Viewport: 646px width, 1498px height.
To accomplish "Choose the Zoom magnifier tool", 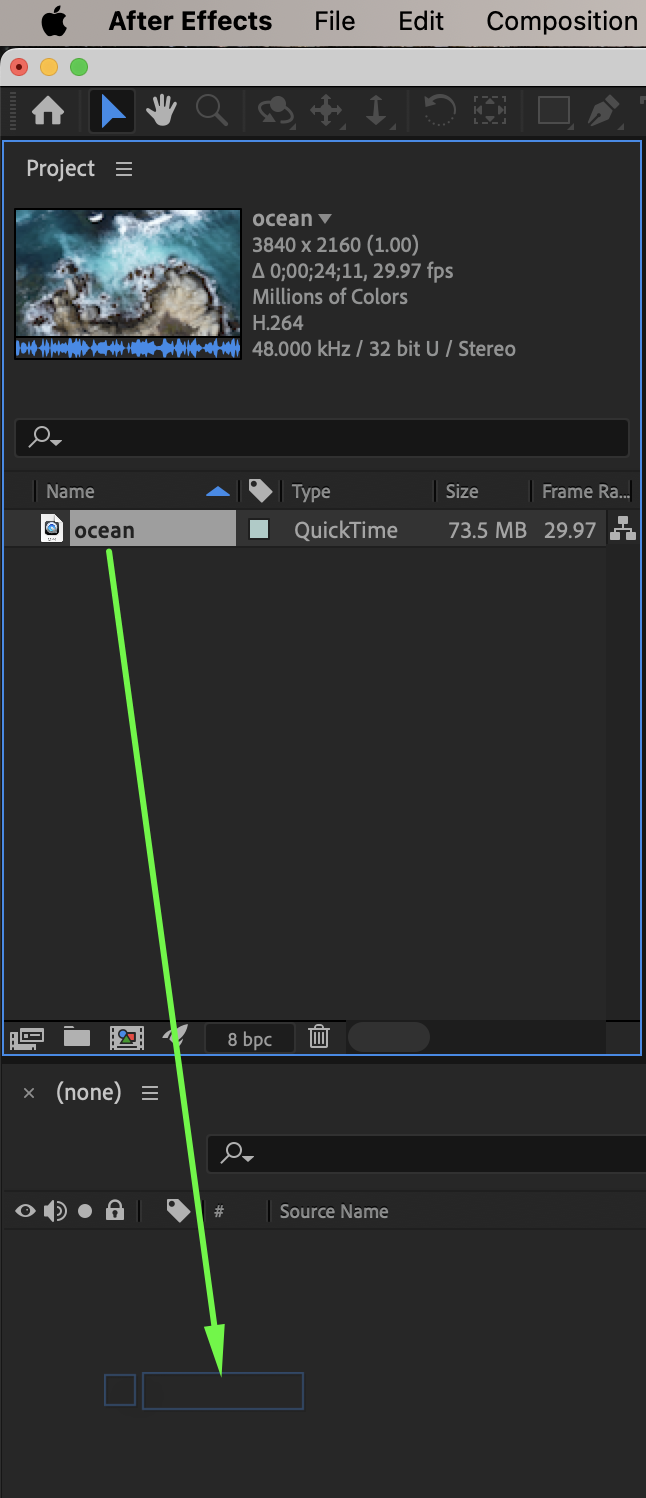I will pyautogui.click(x=211, y=111).
